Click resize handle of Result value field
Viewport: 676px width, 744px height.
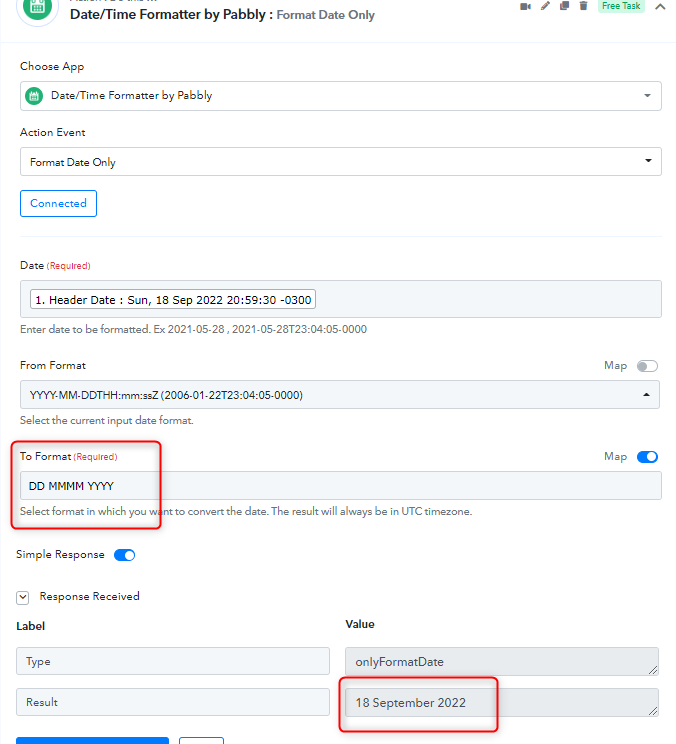[x=653, y=711]
